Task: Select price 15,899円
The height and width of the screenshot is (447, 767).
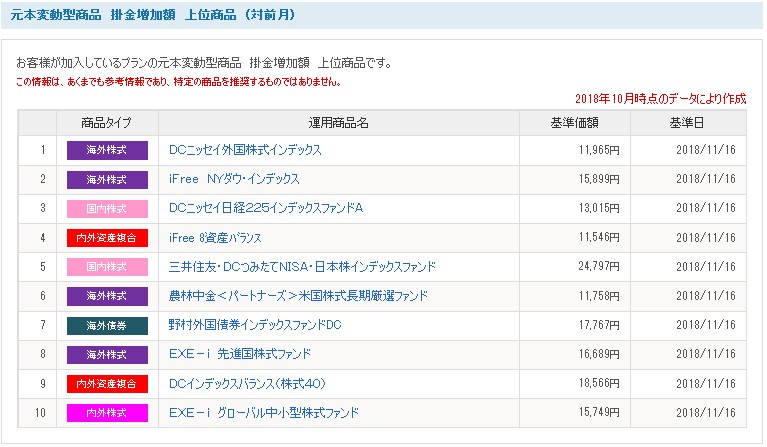Action: [x=599, y=179]
